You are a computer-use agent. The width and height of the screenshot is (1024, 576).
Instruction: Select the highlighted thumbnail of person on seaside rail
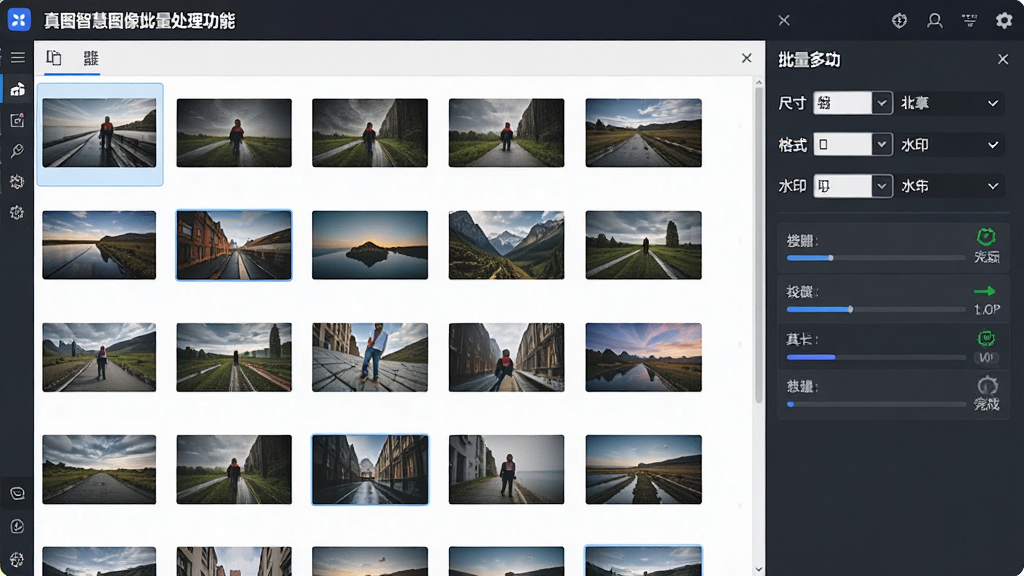pos(99,133)
